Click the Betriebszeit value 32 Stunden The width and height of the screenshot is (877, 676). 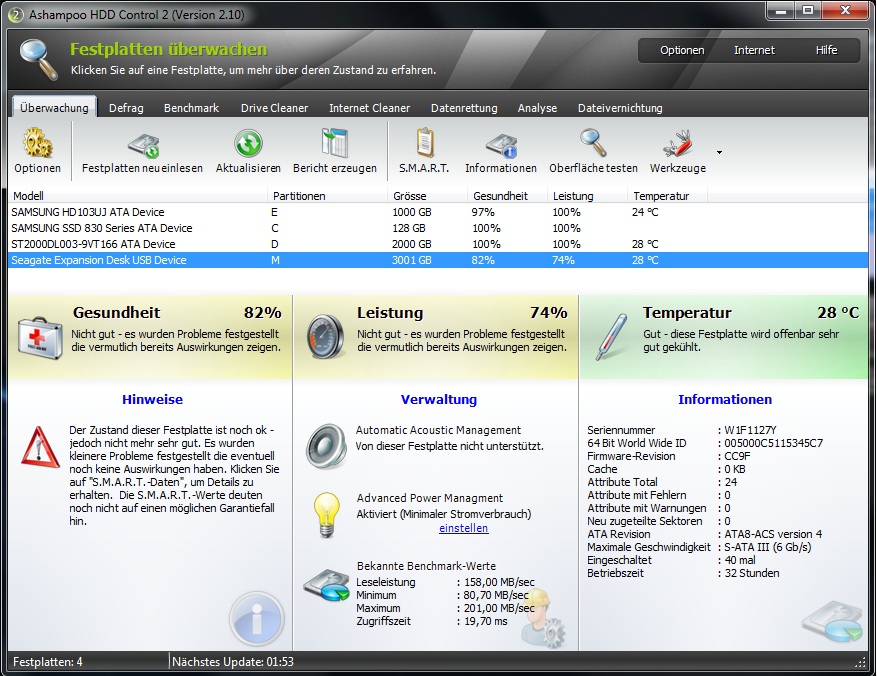(x=752, y=573)
